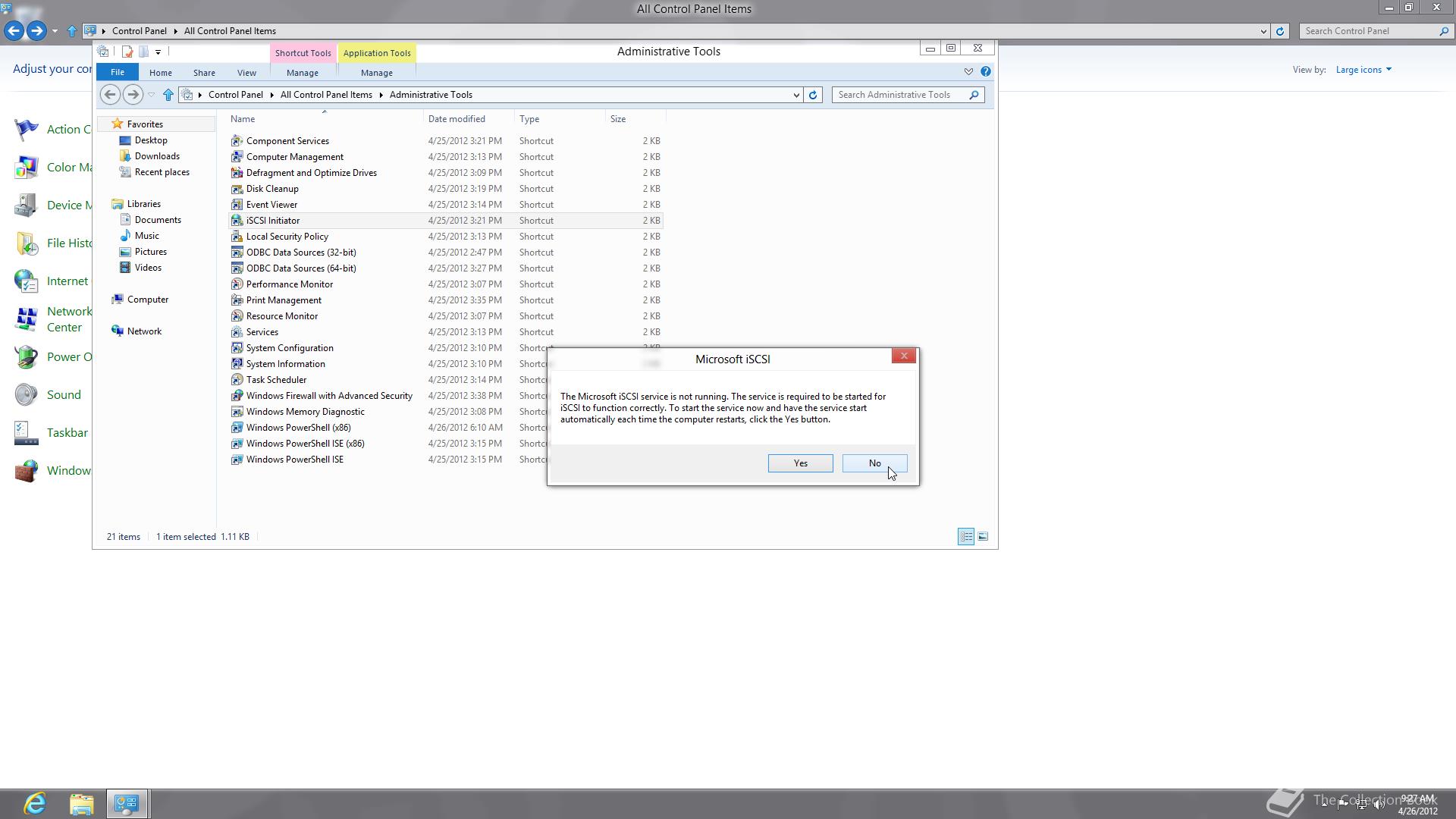Select Windows PowerShell ISE icon
The image size is (1456, 819).
pos(237,460)
